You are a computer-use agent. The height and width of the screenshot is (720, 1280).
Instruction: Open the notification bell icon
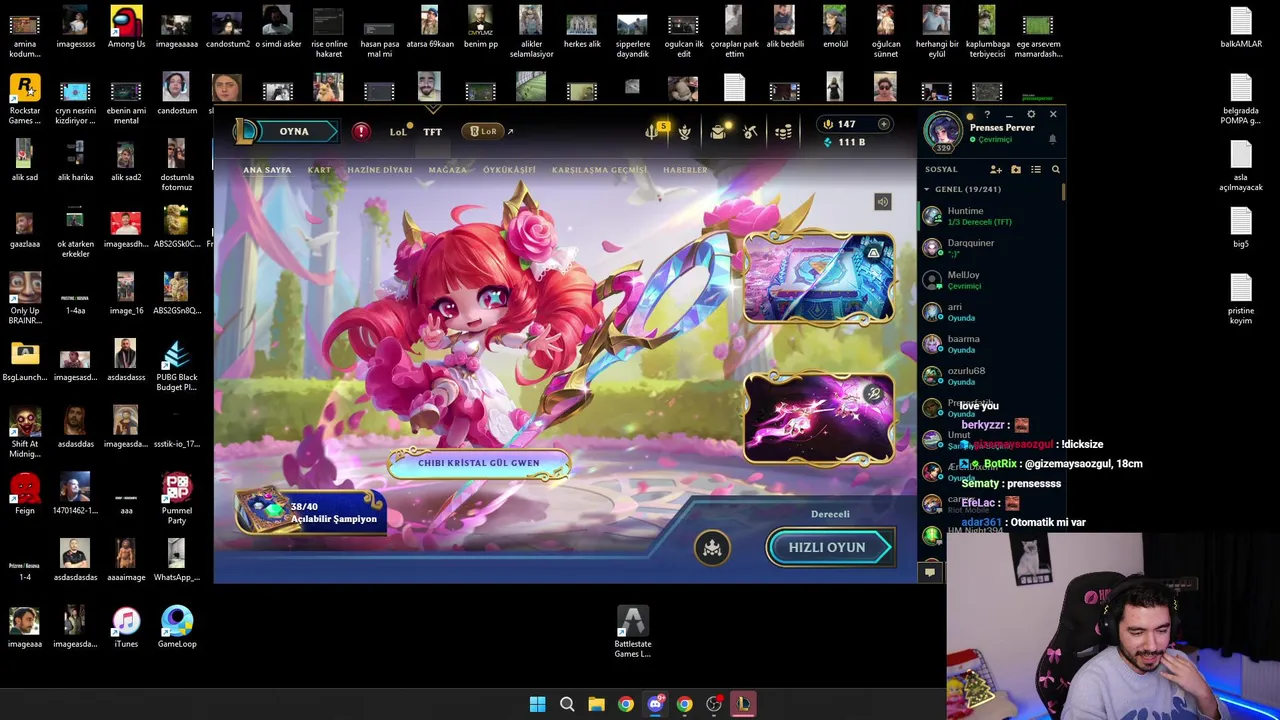(1052, 140)
